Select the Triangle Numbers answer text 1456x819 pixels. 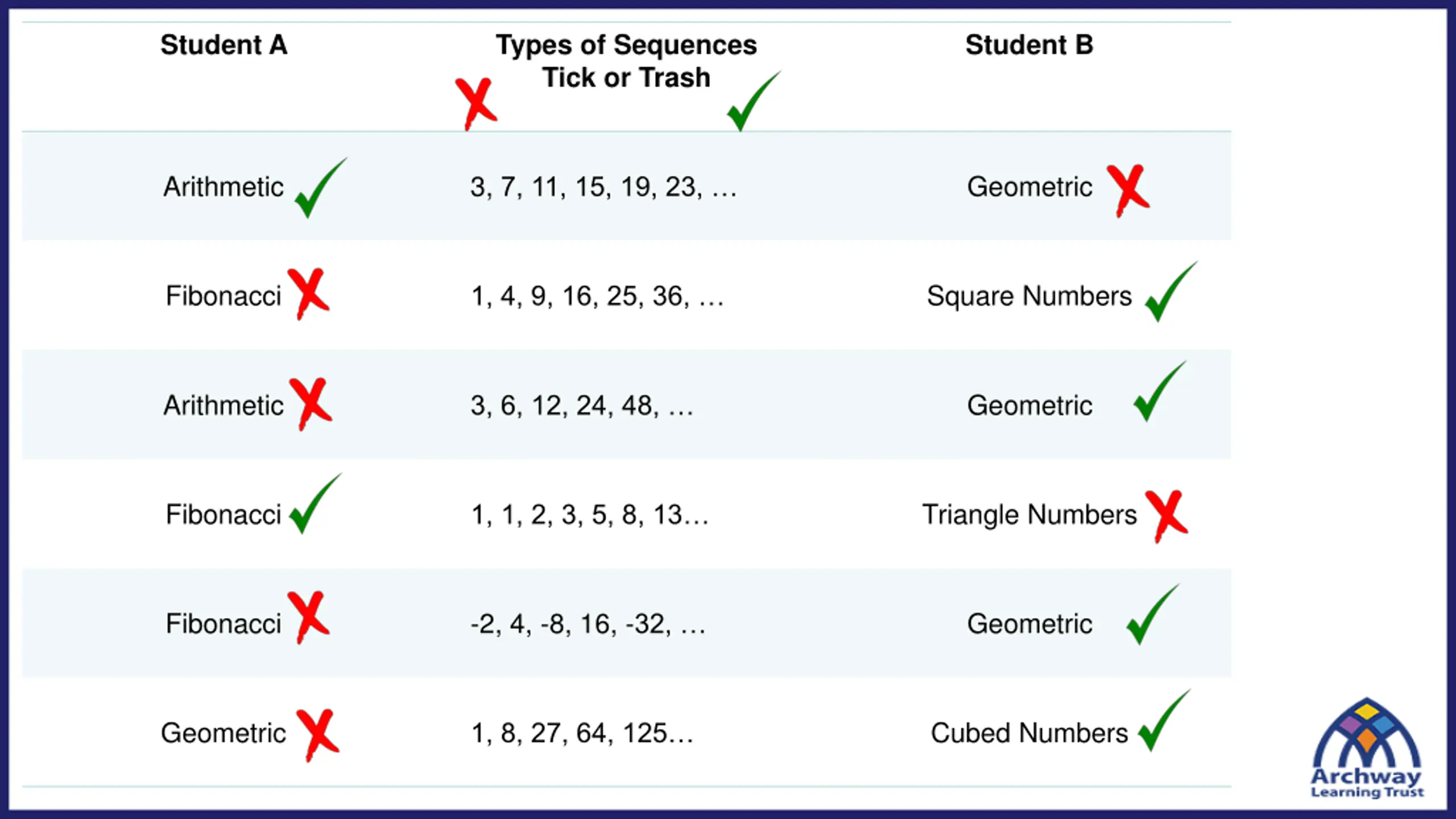(1029, 515)
